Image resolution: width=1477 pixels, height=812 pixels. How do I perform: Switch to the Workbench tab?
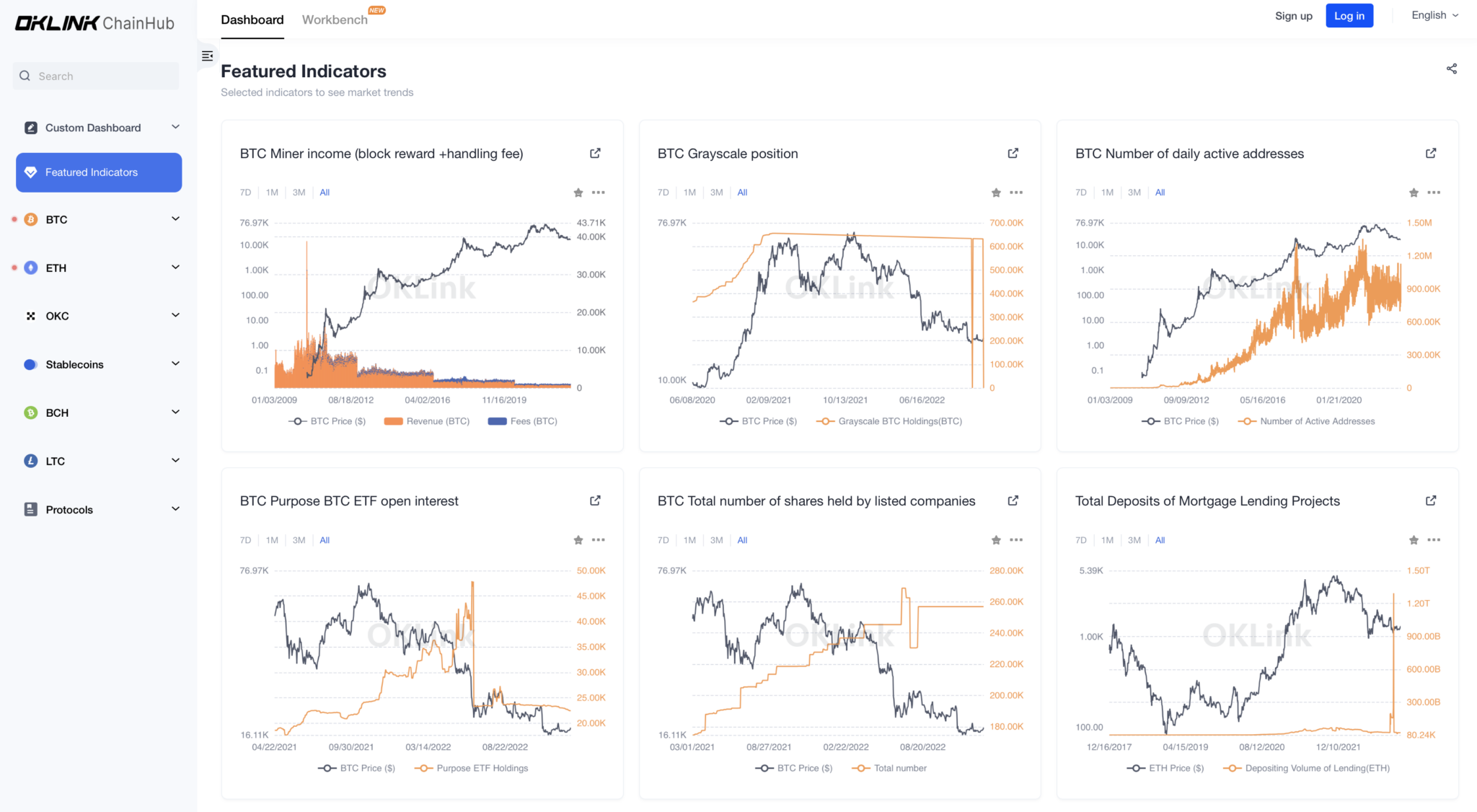pyautogui.click(x=335, y=19)
